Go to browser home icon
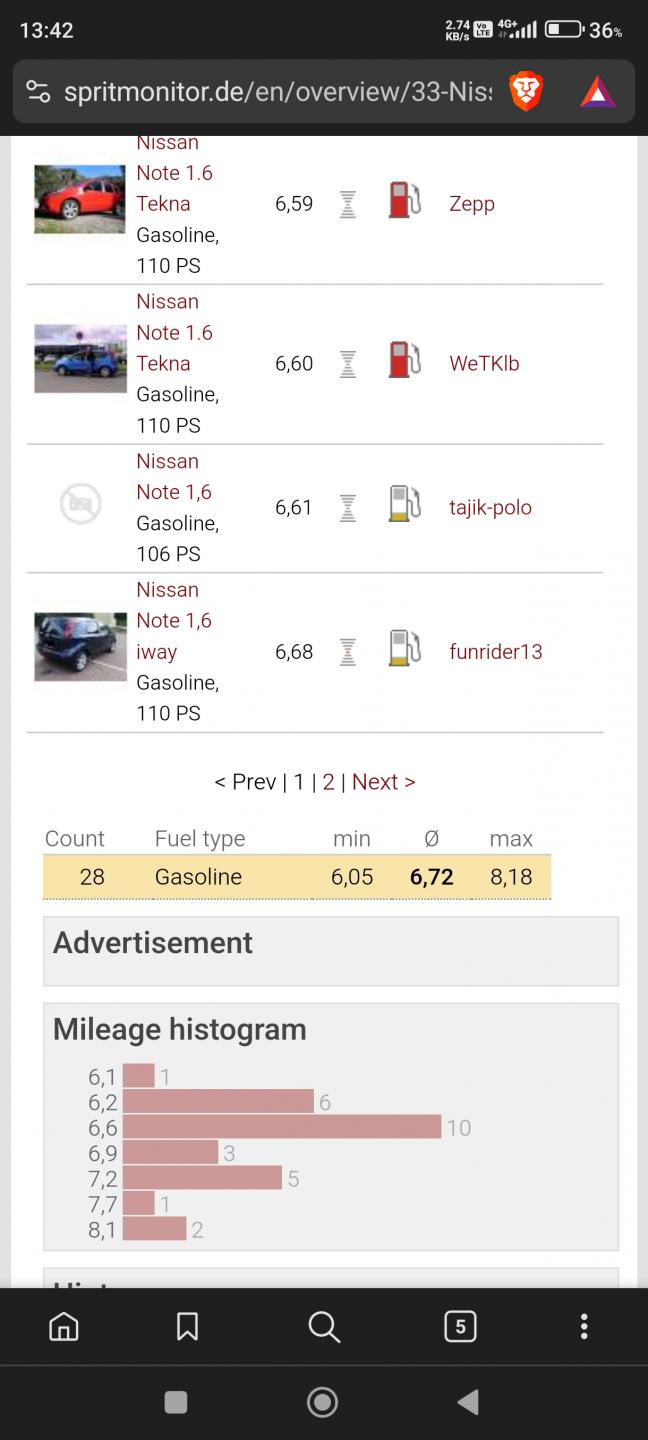Image resolution: width=648 pixels, height=1440 pixels. pos(64,1326)
